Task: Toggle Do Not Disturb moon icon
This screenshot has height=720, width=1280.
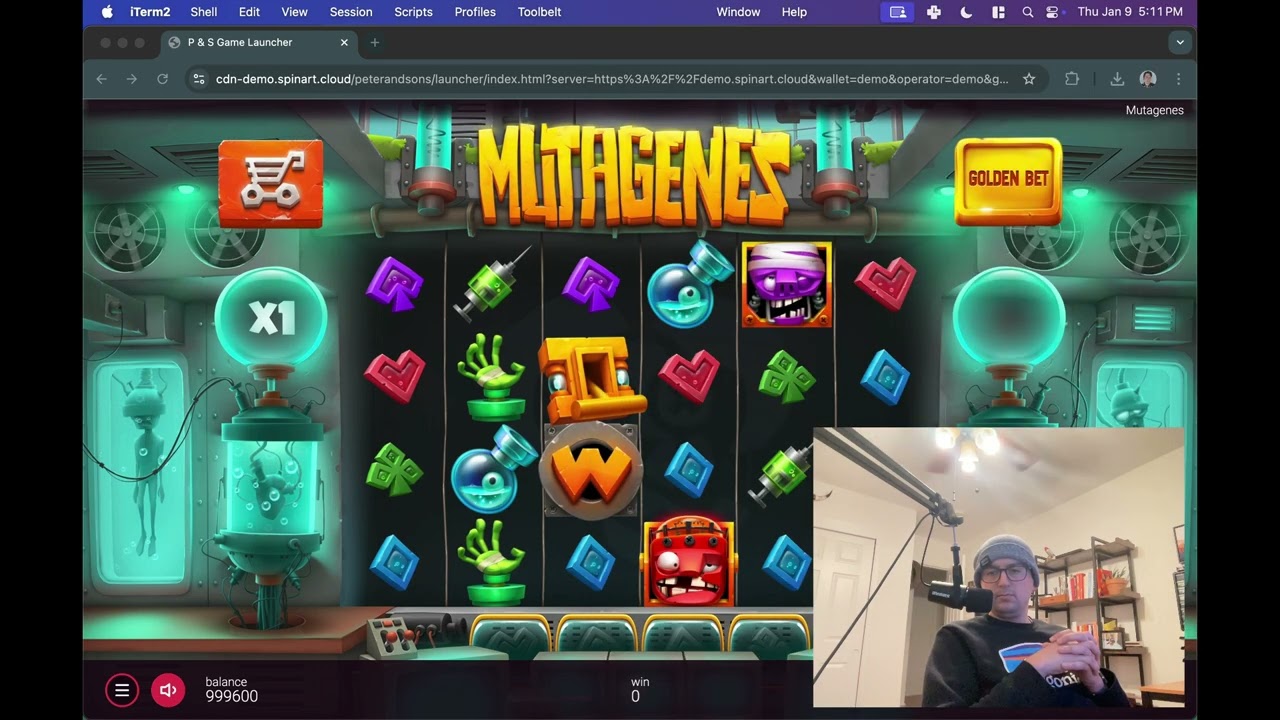Action: click(966, 12)
